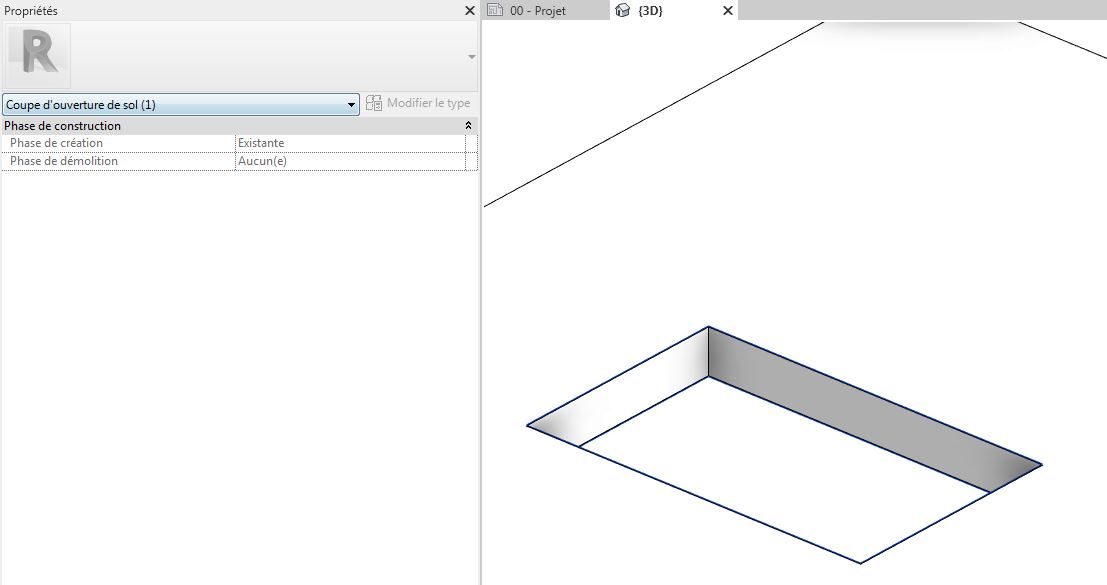1107x585 pixels.
Task: Click floor plan icon on Projet tab
Action: click(x=495, y=11)
